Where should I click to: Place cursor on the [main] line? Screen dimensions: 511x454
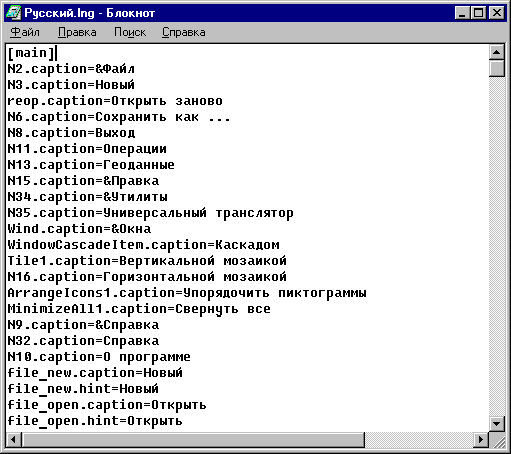tap(32, 53)
